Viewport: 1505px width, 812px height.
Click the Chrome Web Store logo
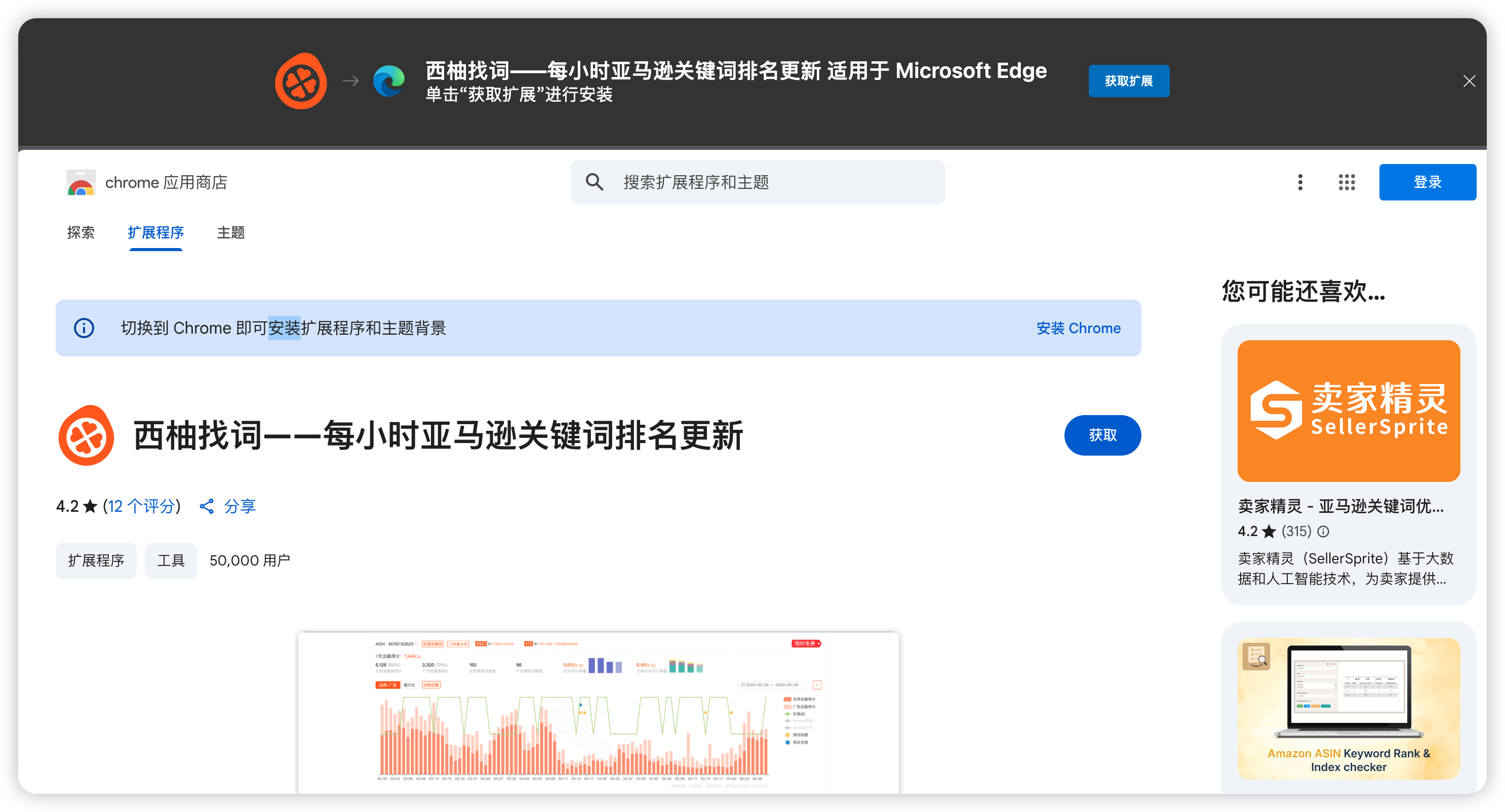(81, 182)
